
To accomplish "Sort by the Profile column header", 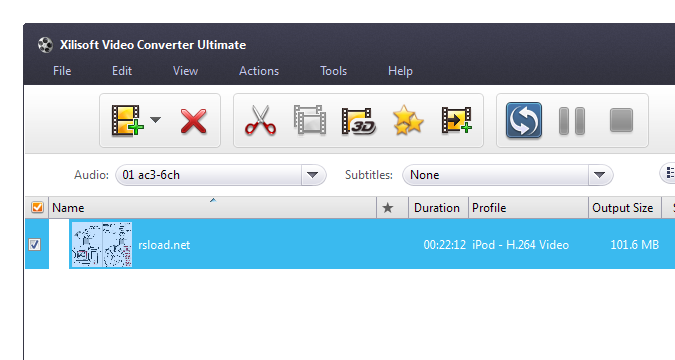I will [x=528, y=208].
